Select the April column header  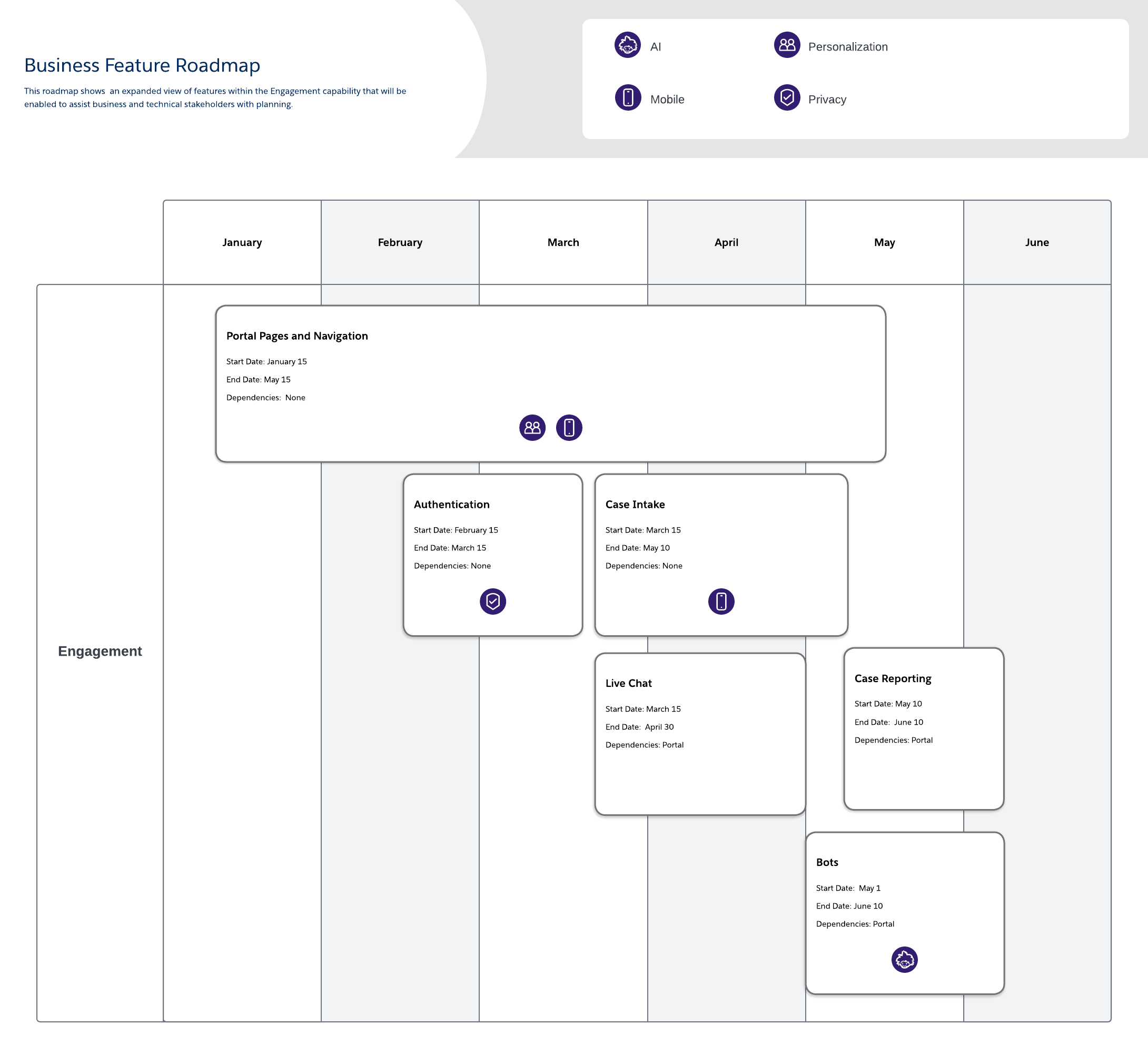click(726, 243)
